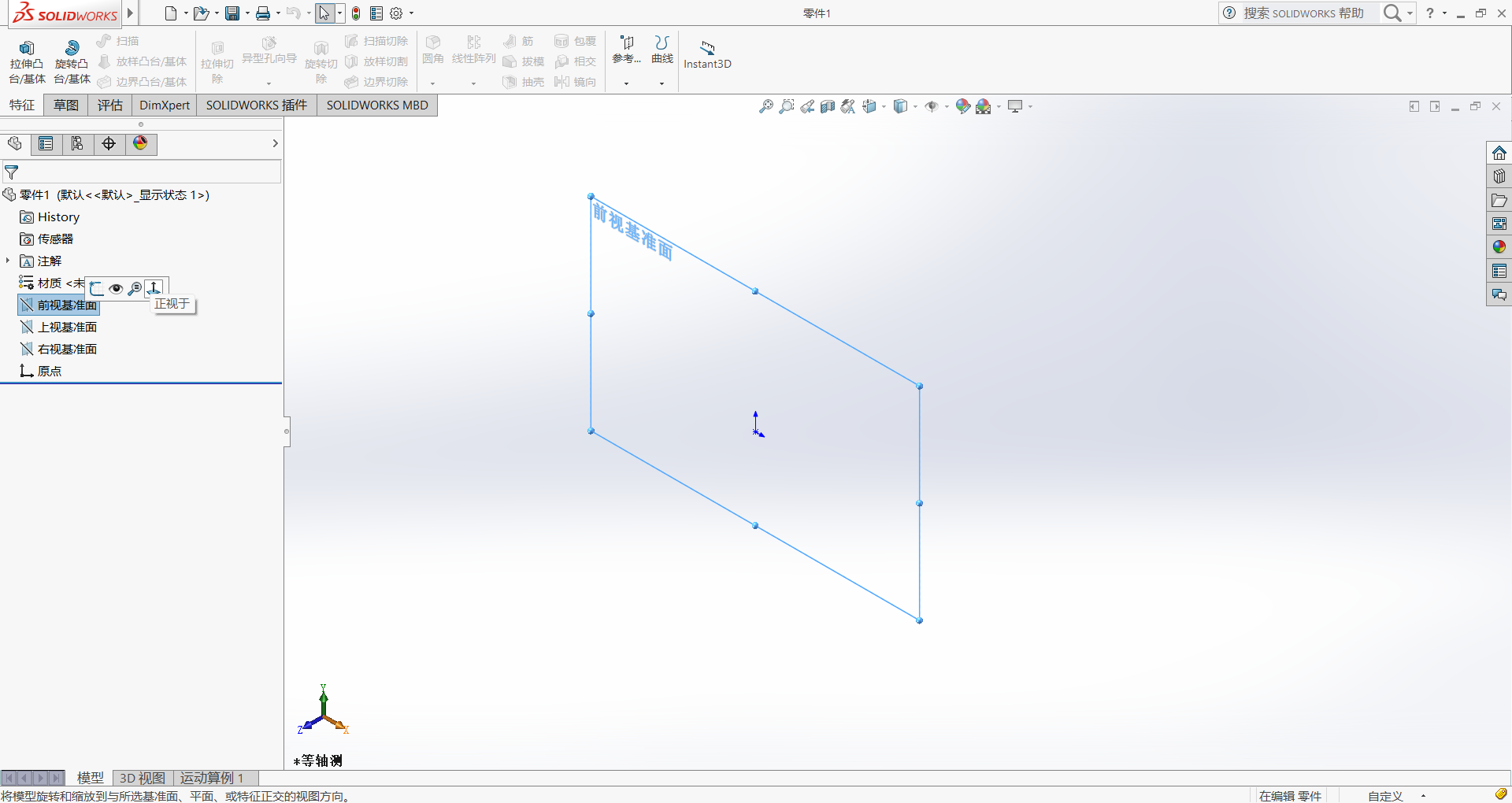Image resolution: width=1512 pixels, height=803 pixels.
Task: Open the PropertyManager tab
Action: 46,144
